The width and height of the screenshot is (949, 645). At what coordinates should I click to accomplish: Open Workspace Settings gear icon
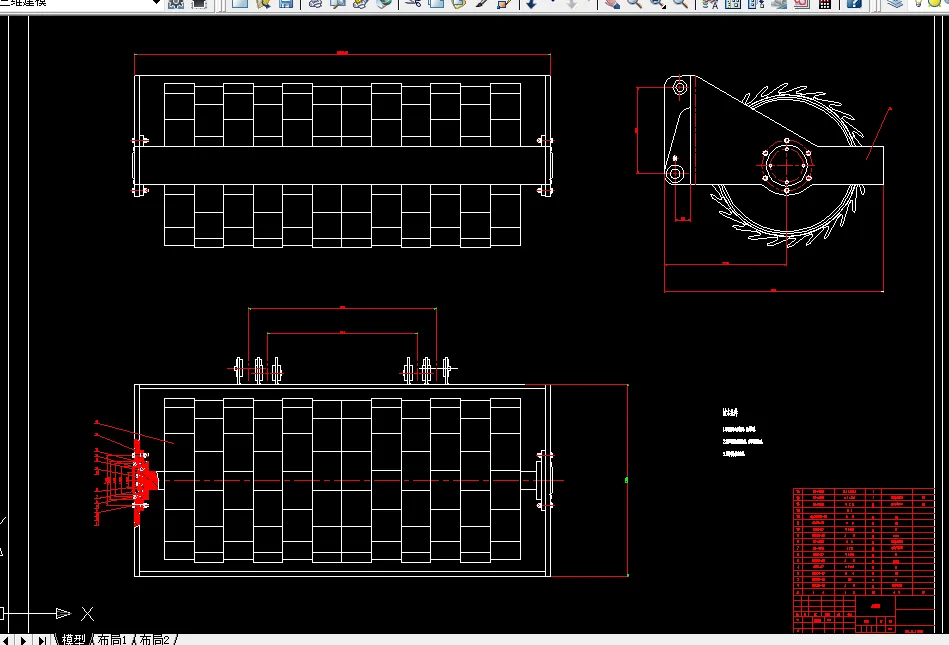176,4
